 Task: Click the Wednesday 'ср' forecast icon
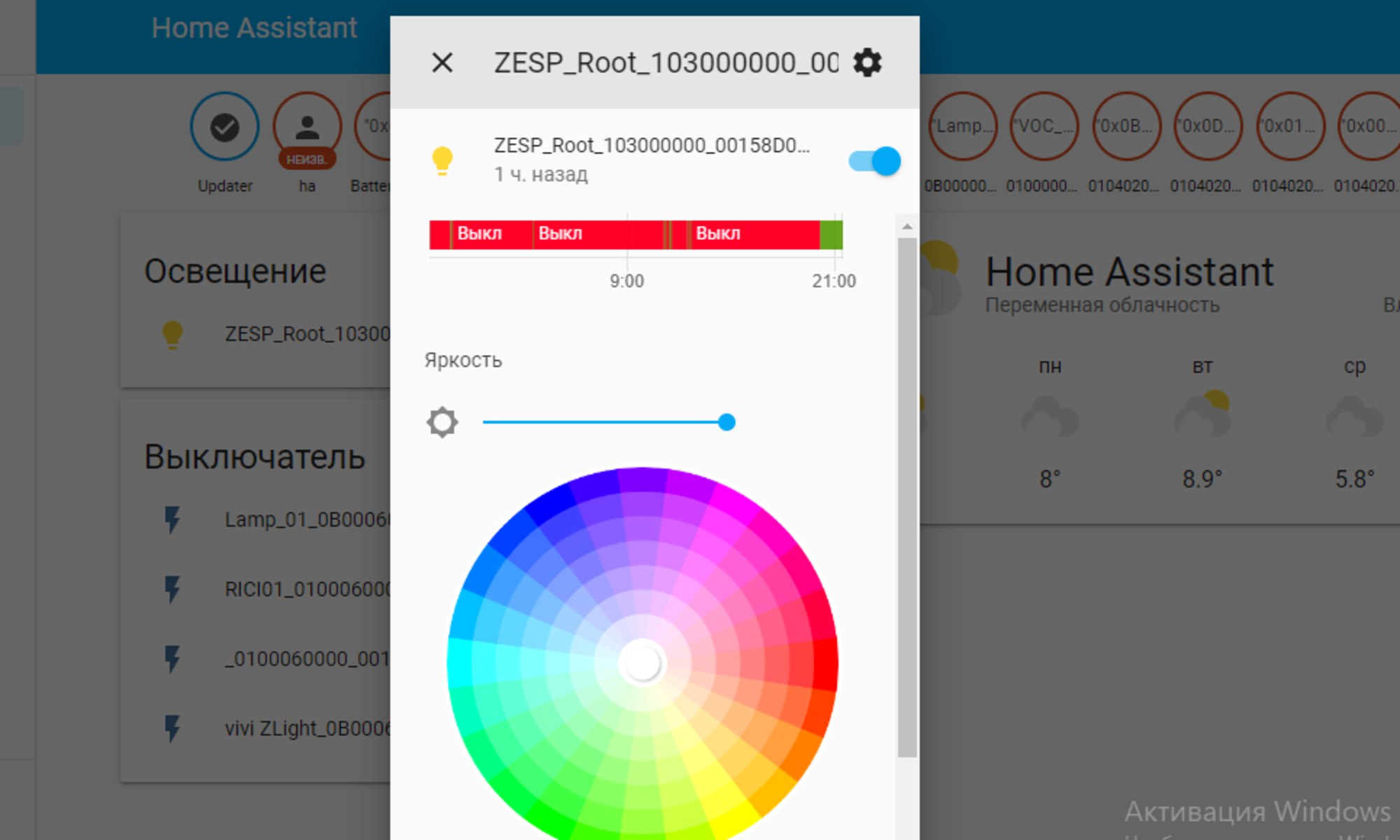1354,417
